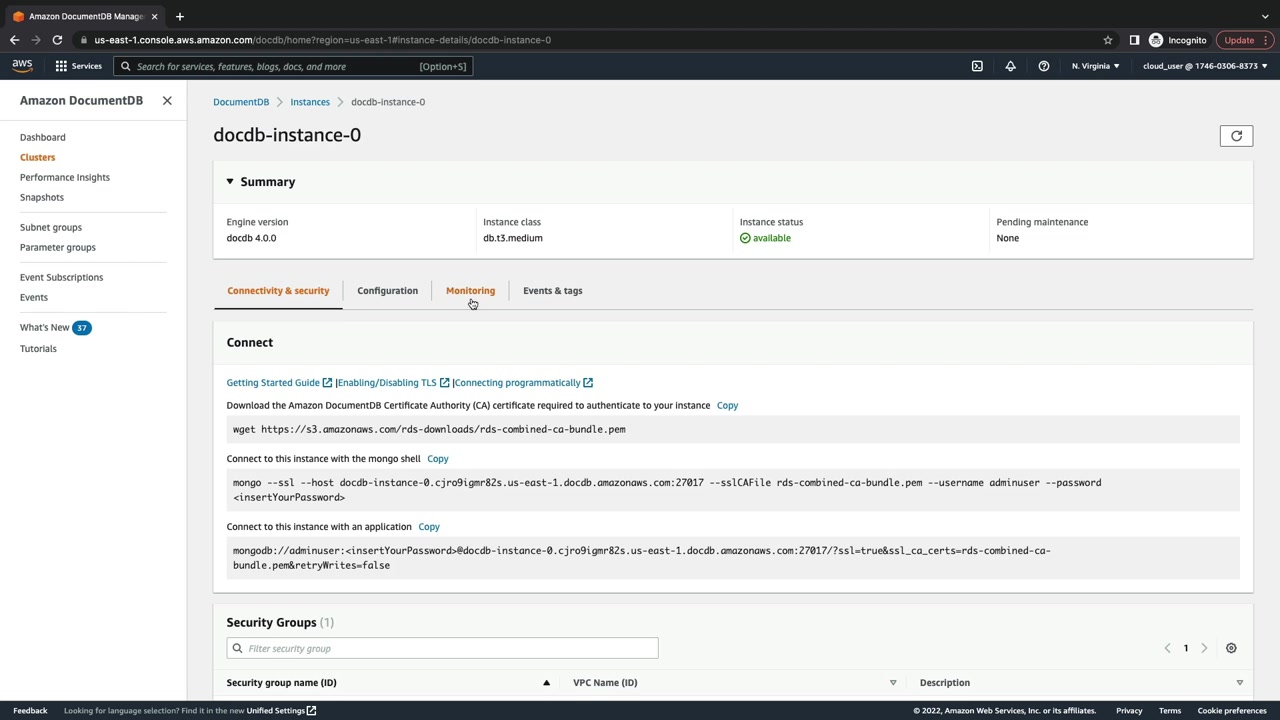Toggle the browser side panel icon
Screen dimensions: 1280x720
(x=1134, y=40)
